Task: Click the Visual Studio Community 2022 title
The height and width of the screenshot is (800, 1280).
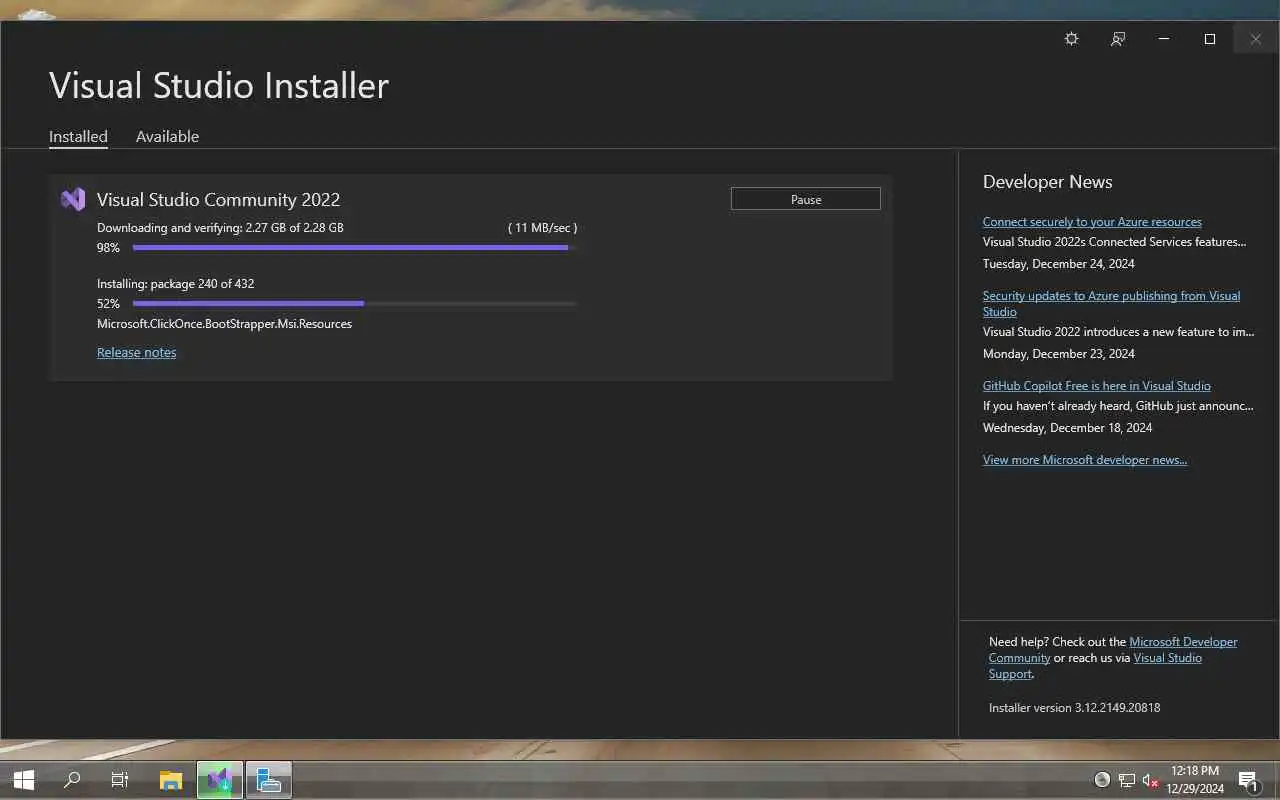Action: [218, 200]
